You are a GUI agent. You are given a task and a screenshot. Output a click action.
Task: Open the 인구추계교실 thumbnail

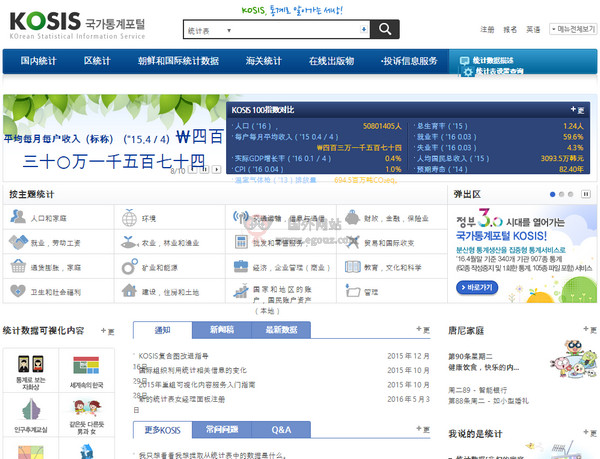(31, 415)
